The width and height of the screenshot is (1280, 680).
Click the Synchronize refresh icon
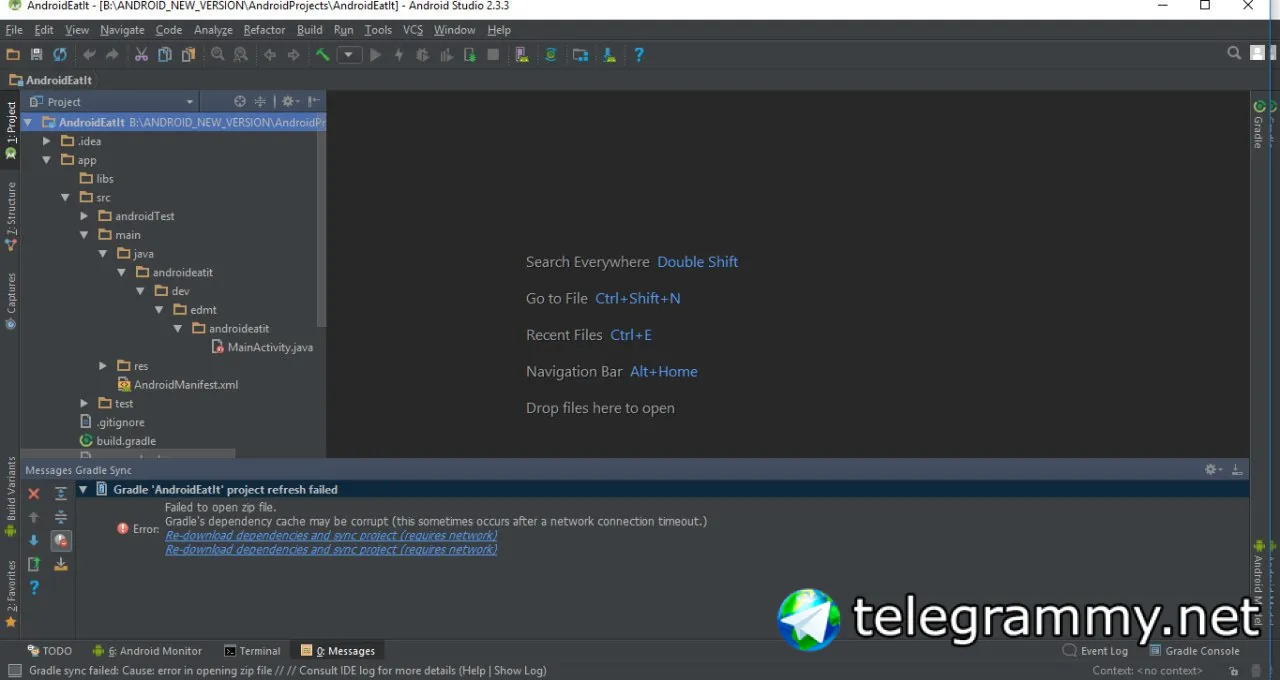pyautogui.click(x=60, y=55)
